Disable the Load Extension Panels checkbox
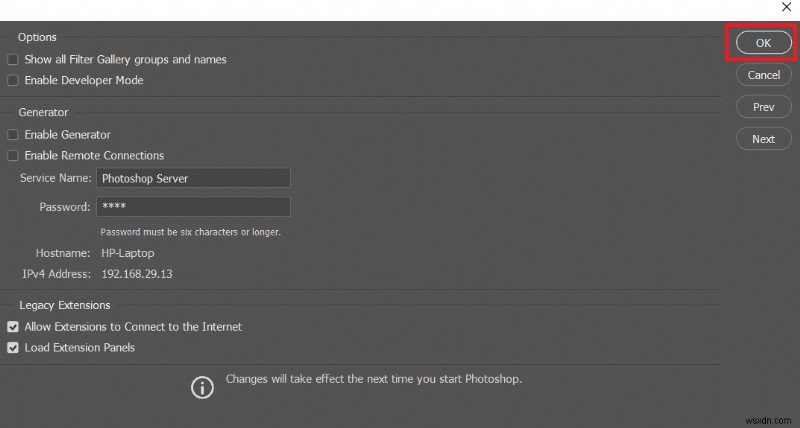Screen dimensions: 800x428 [13, 348]
